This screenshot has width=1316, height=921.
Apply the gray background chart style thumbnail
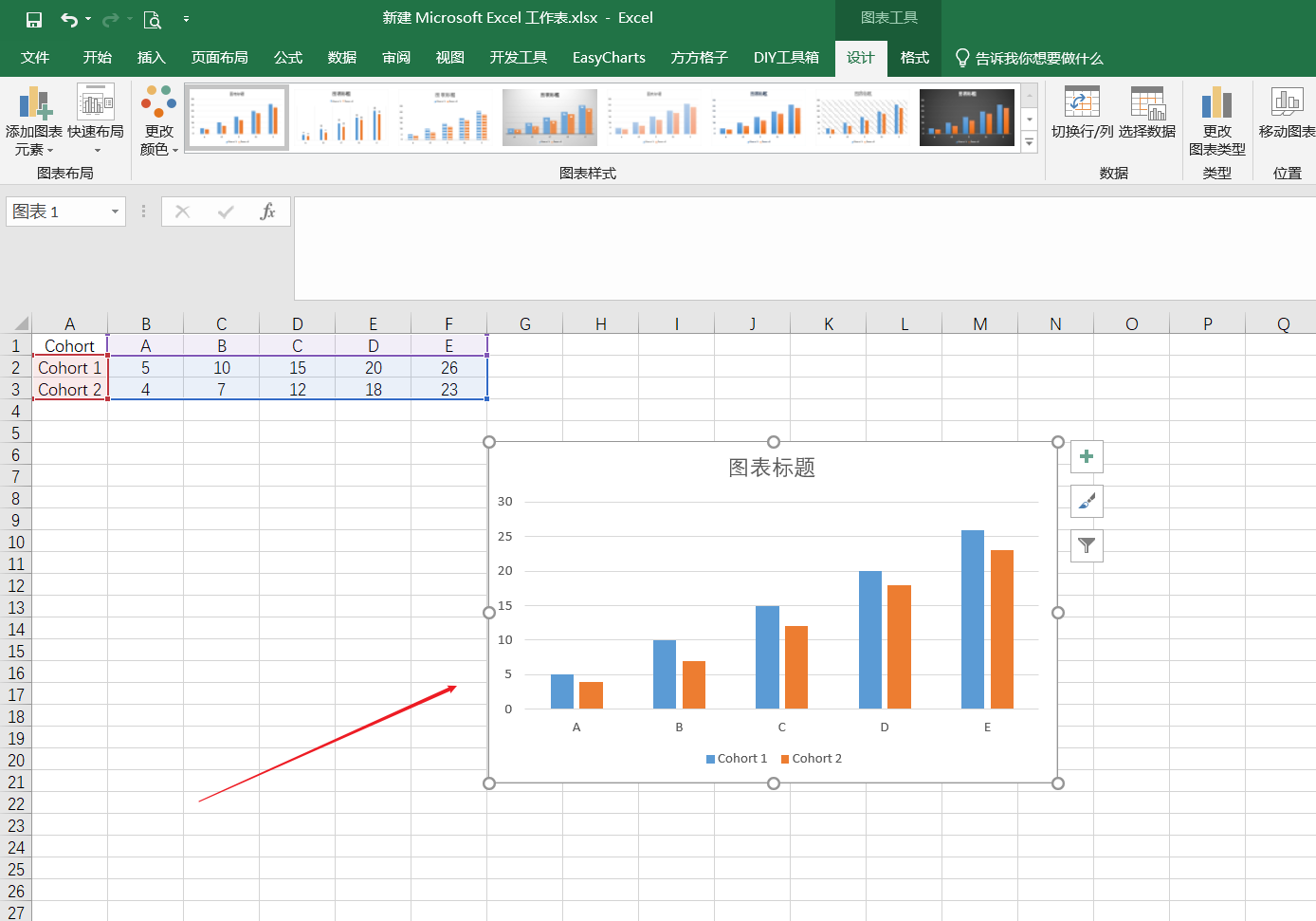coord(550,118)
